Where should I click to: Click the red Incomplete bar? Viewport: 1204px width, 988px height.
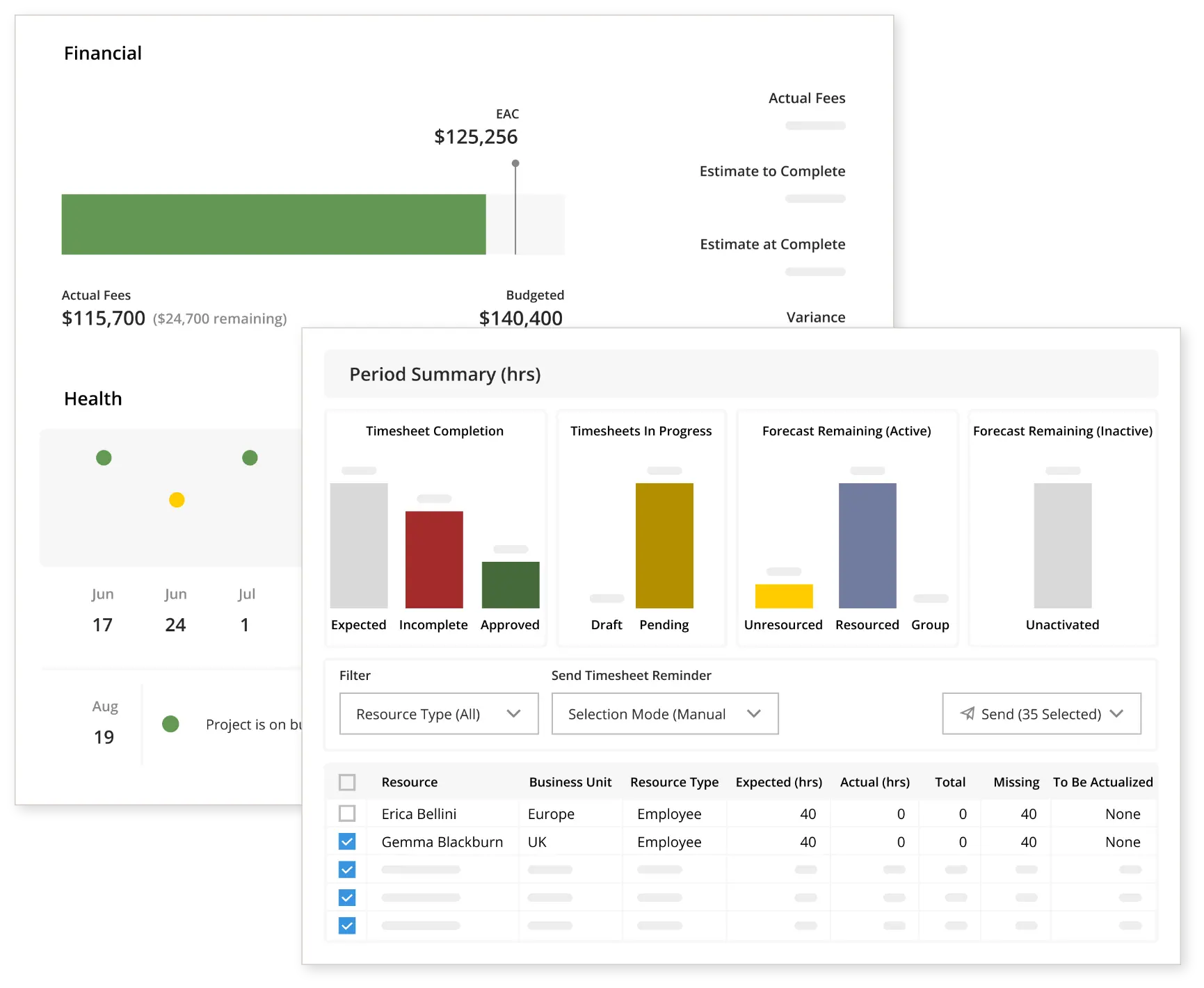tap(434, 560)
